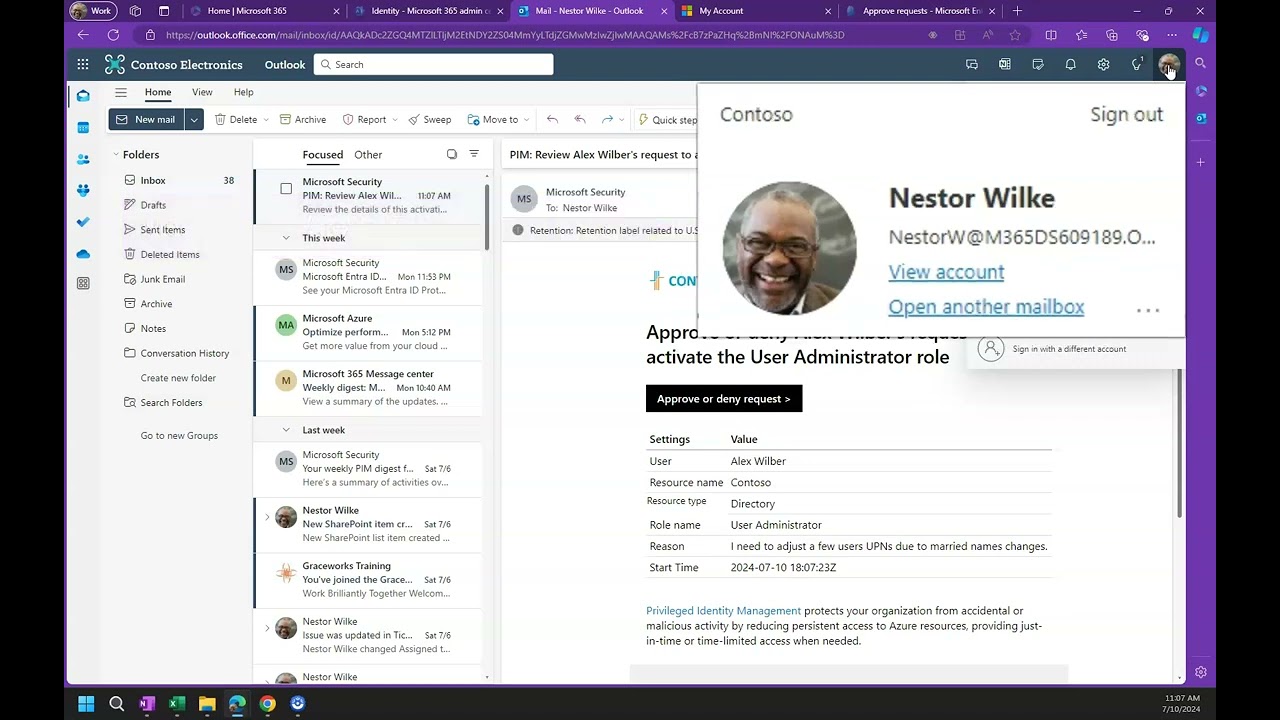Select the Other inbox tab
Screen dimensions: 1280x720
pos(368,154)
